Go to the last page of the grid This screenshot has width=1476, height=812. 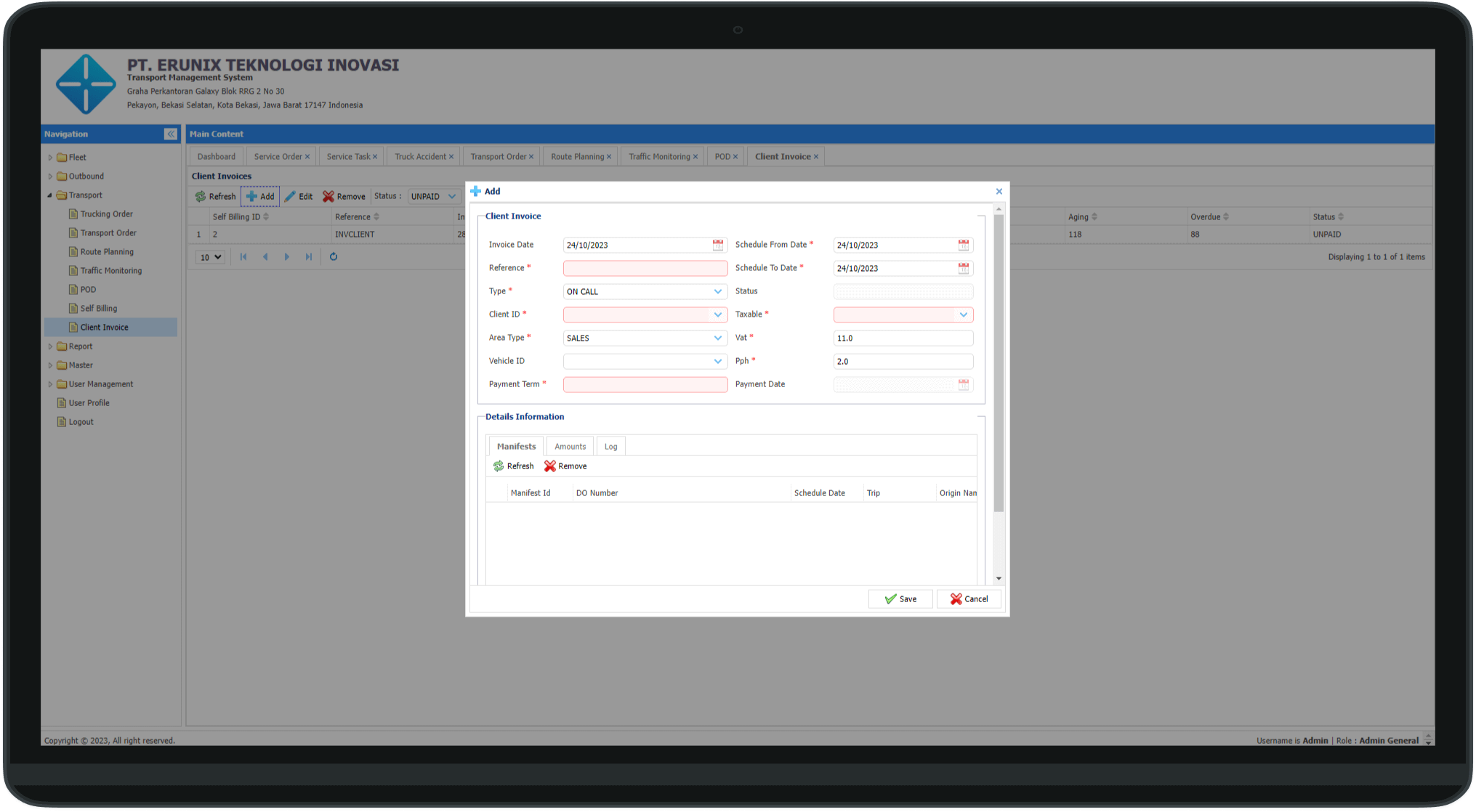(x=309, y=257)
